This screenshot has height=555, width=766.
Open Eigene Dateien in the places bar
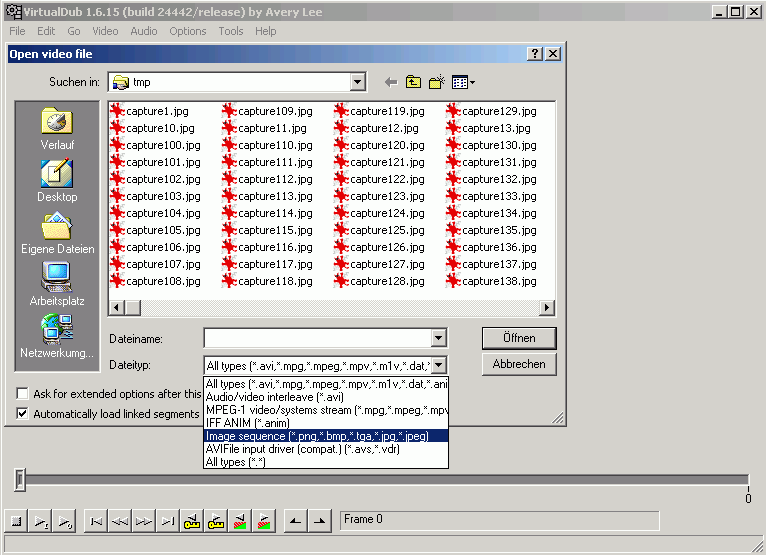57,233
